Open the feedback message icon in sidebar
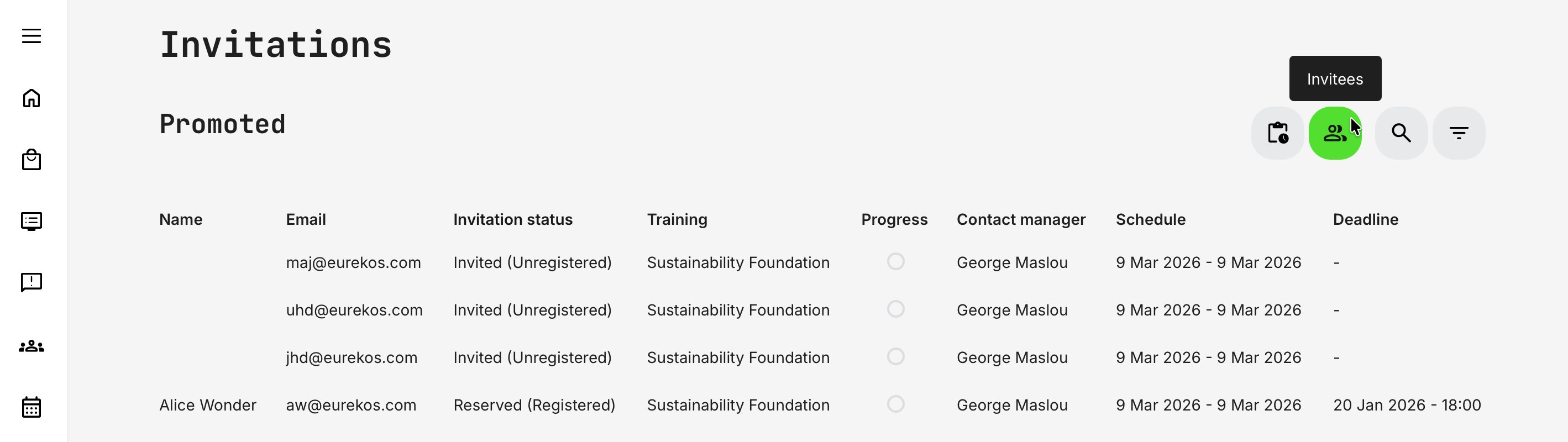Image resolution: width=1568 pixels, height=442 pixels. click(32, 282)
